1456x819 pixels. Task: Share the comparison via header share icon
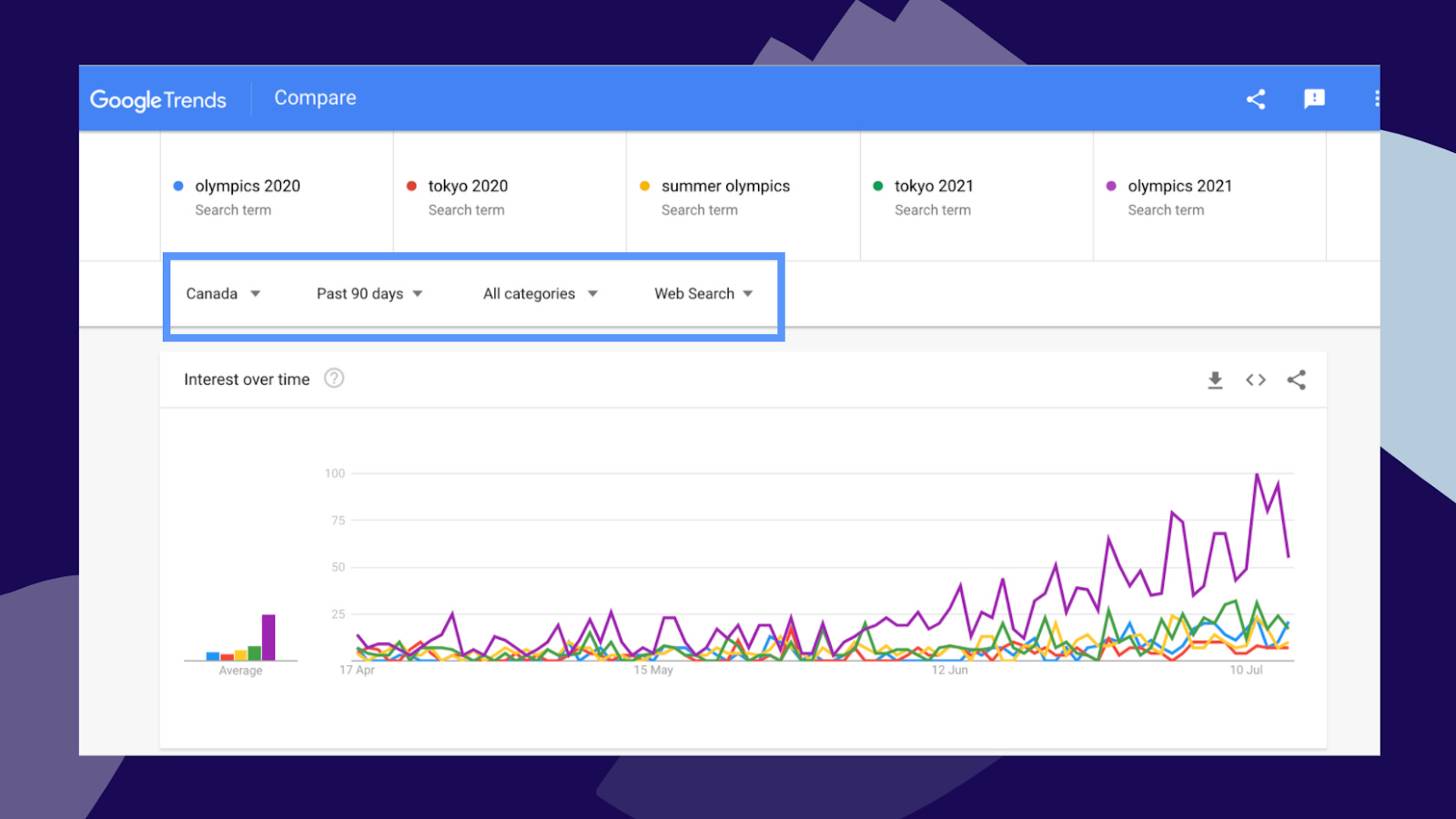tap(1256, 99)
